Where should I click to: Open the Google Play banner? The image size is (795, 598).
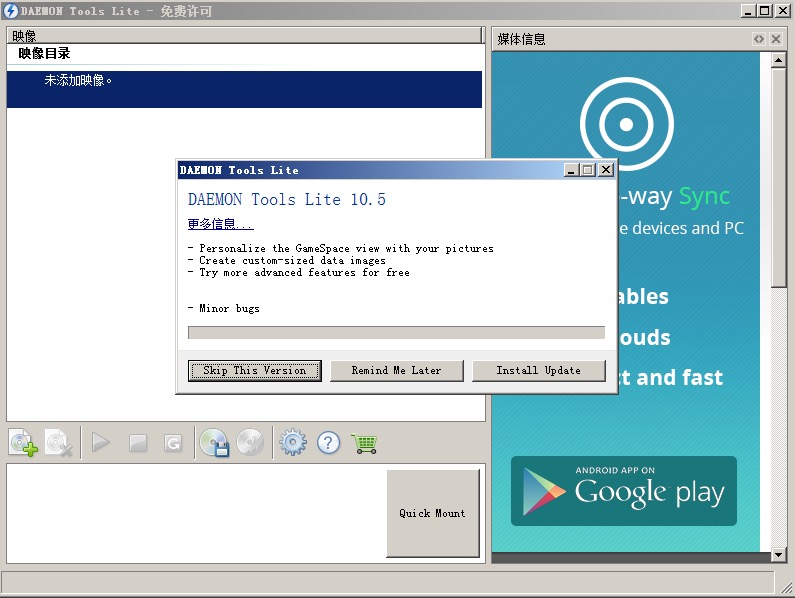click(x=624, y=491)
